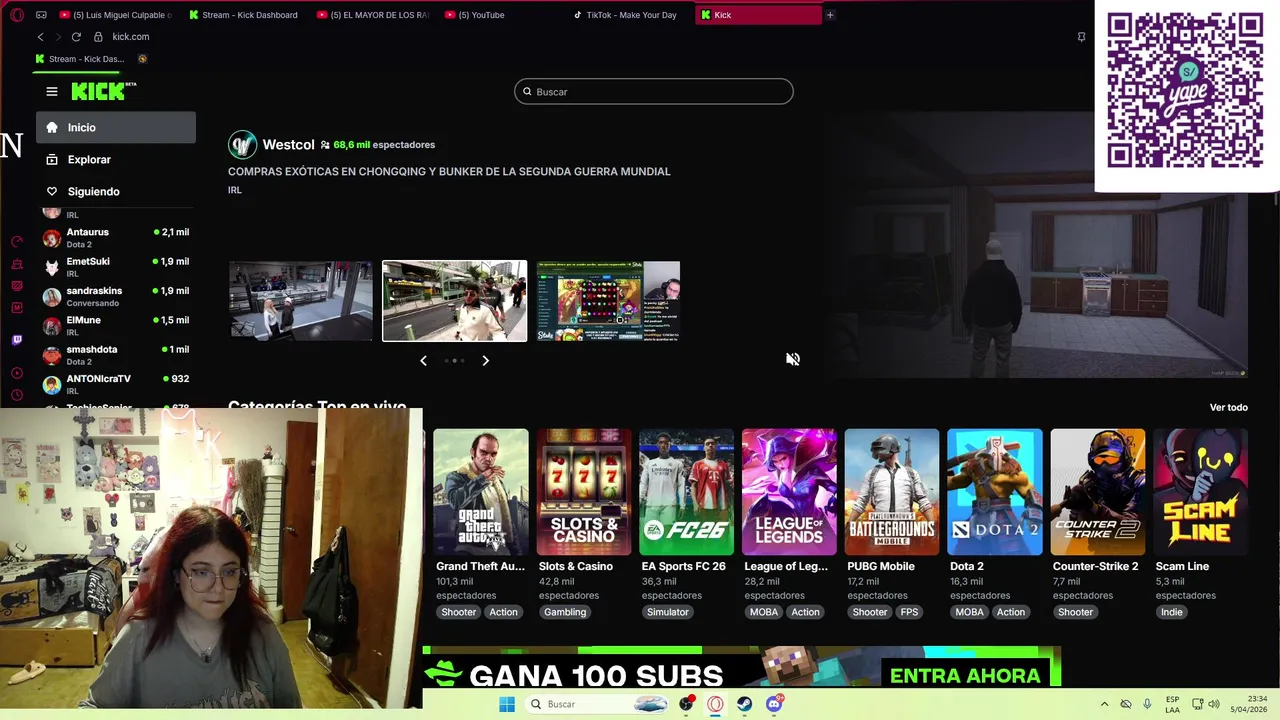Click the Buscar search field on Kick
The width and height of the screenshot is (1280, 720).
click(x=654, y=91)
